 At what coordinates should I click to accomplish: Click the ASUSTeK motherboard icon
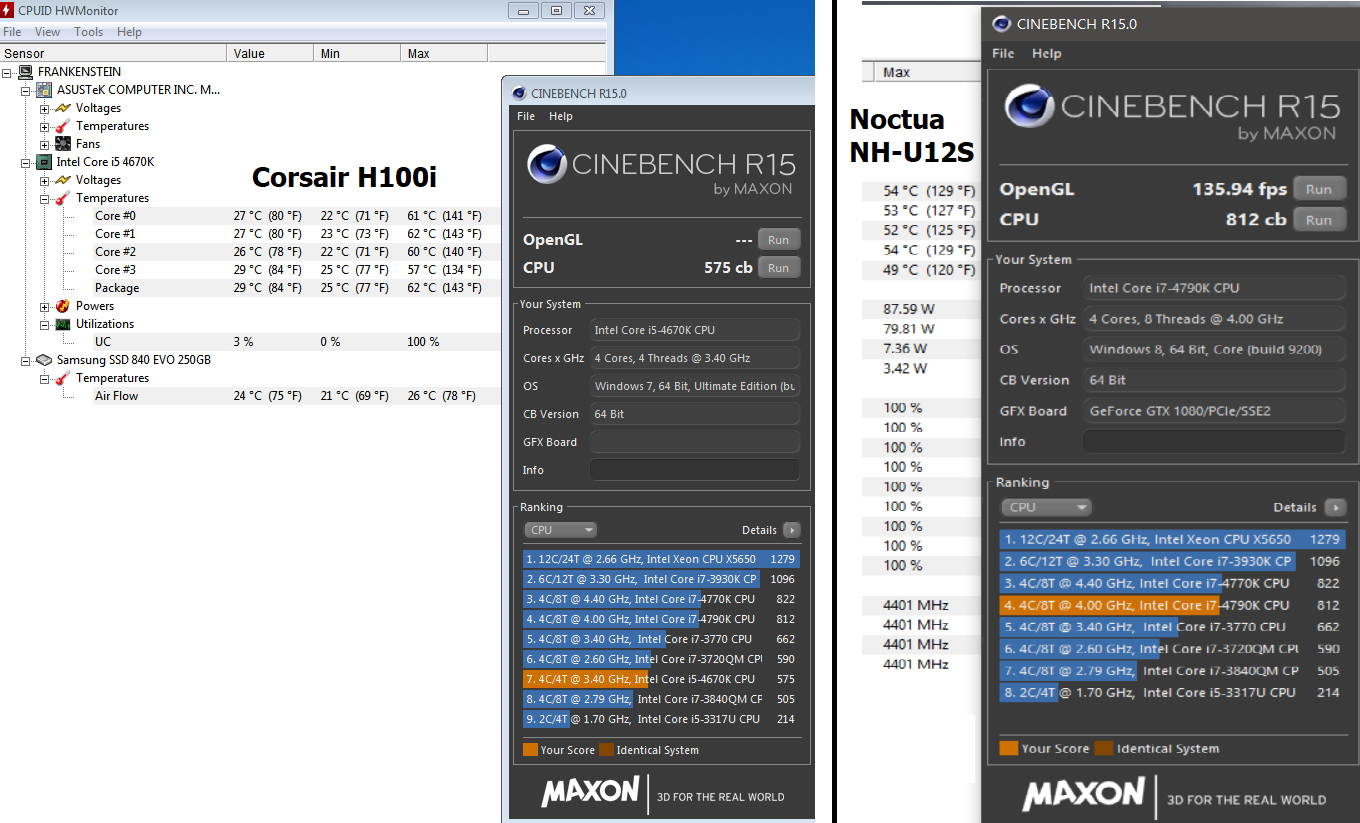[x=44, y=90]
